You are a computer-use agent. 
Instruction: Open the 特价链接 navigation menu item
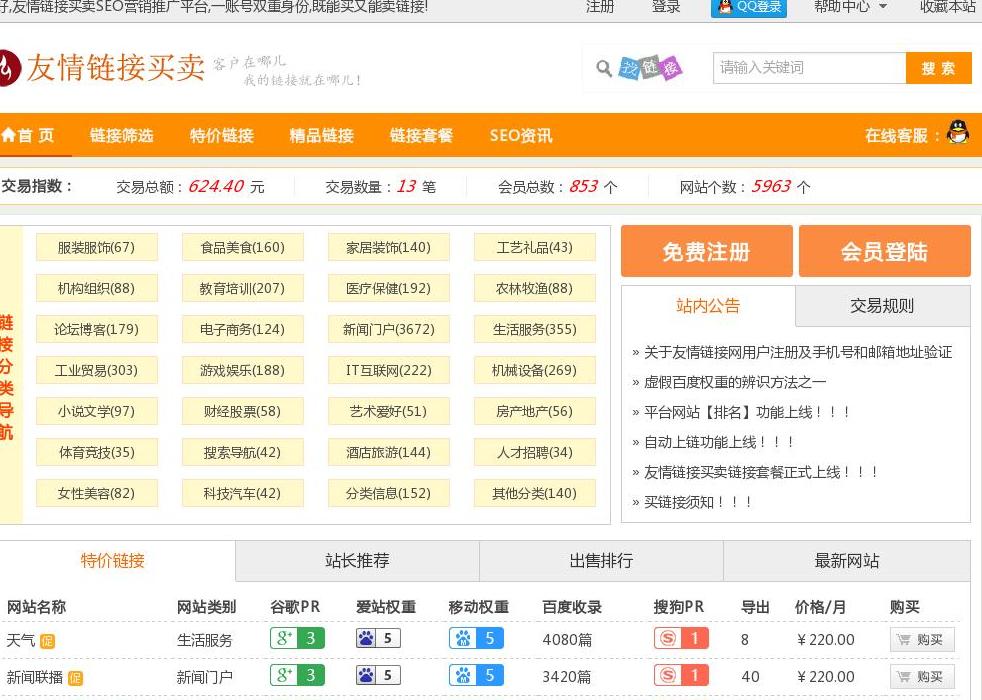(222, 135)
